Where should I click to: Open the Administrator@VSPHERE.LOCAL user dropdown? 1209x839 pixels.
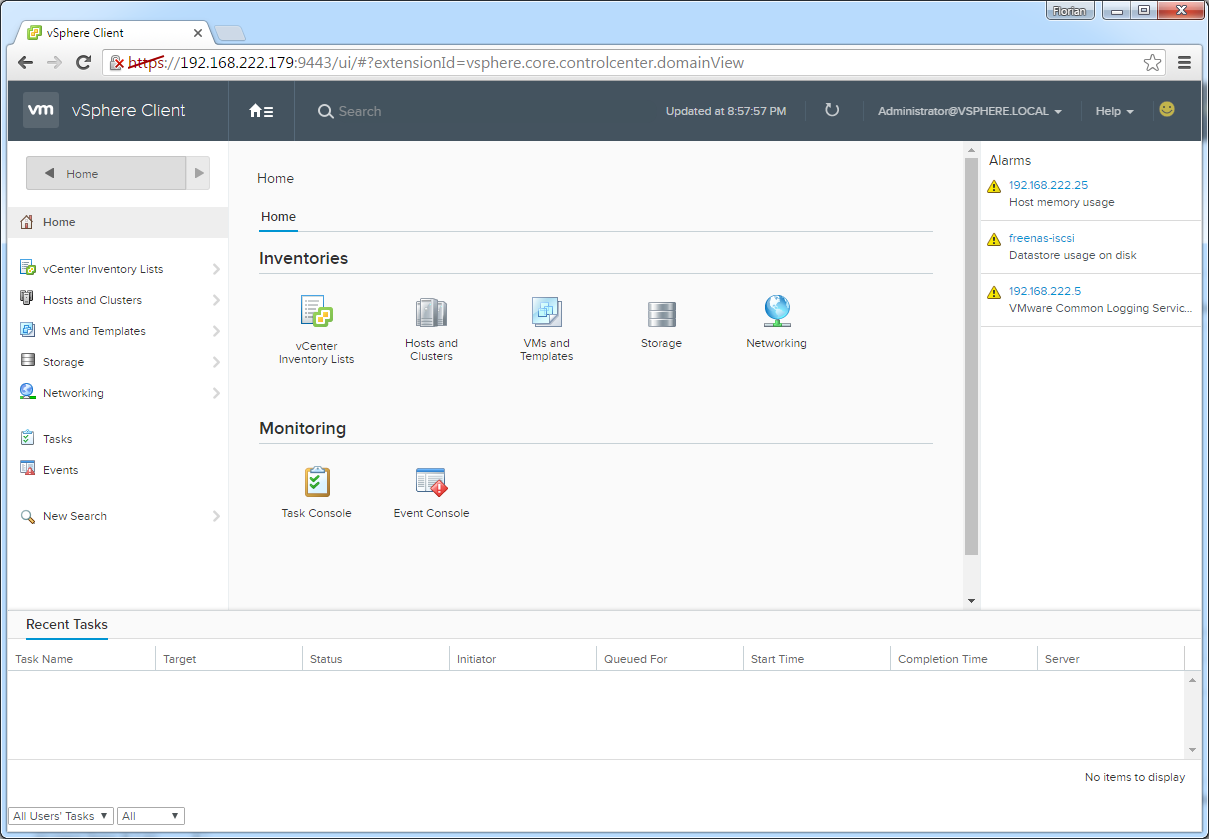coord(969,111)
